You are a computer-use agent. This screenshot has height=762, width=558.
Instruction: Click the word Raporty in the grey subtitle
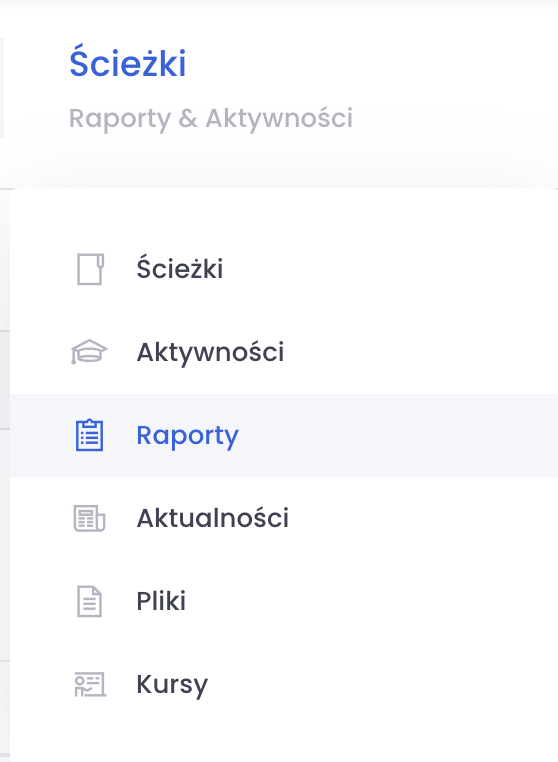120,119
